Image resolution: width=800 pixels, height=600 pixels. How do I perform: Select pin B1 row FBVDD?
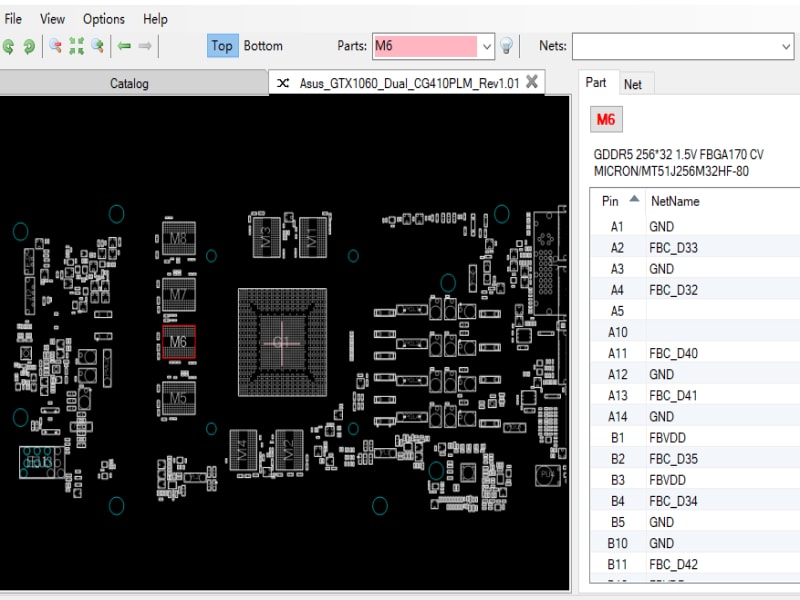pyautogui.click(x=695, y=438)
